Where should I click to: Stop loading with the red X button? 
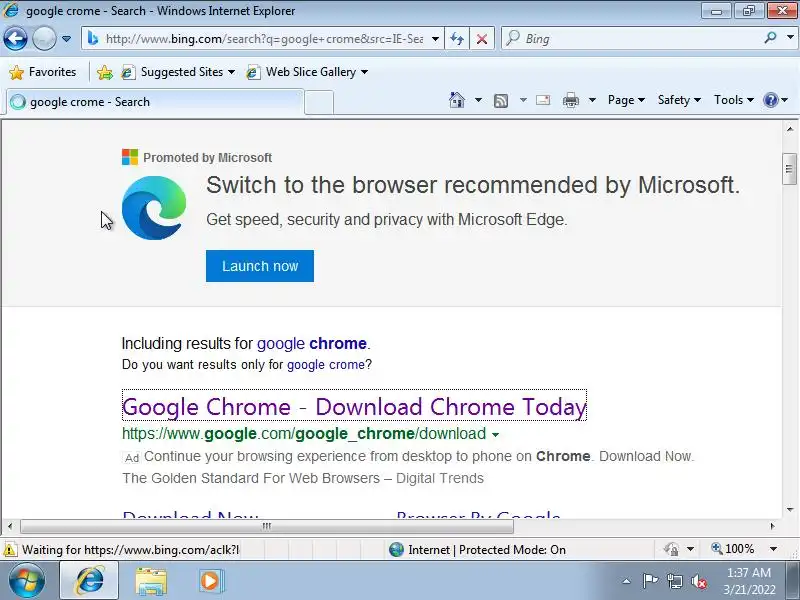tap(482, 39)
